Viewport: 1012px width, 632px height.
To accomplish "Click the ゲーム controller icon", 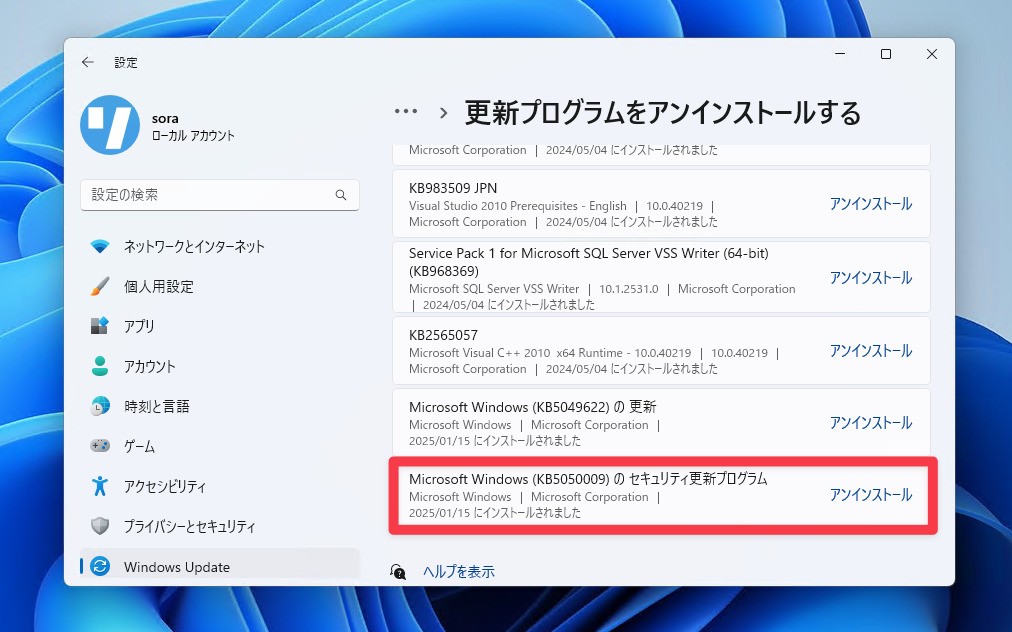I will [x=99, y=445].
